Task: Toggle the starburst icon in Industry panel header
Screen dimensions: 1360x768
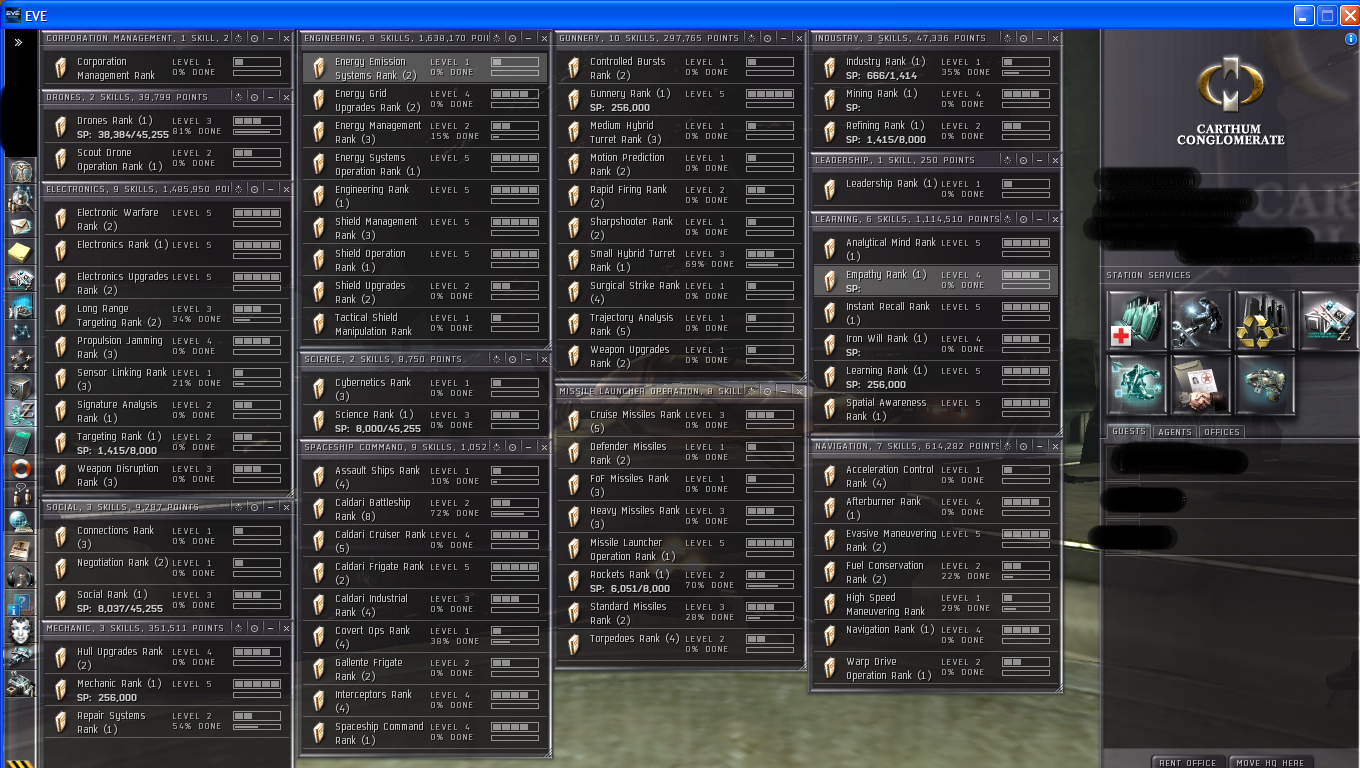Action: point(1008,38)
